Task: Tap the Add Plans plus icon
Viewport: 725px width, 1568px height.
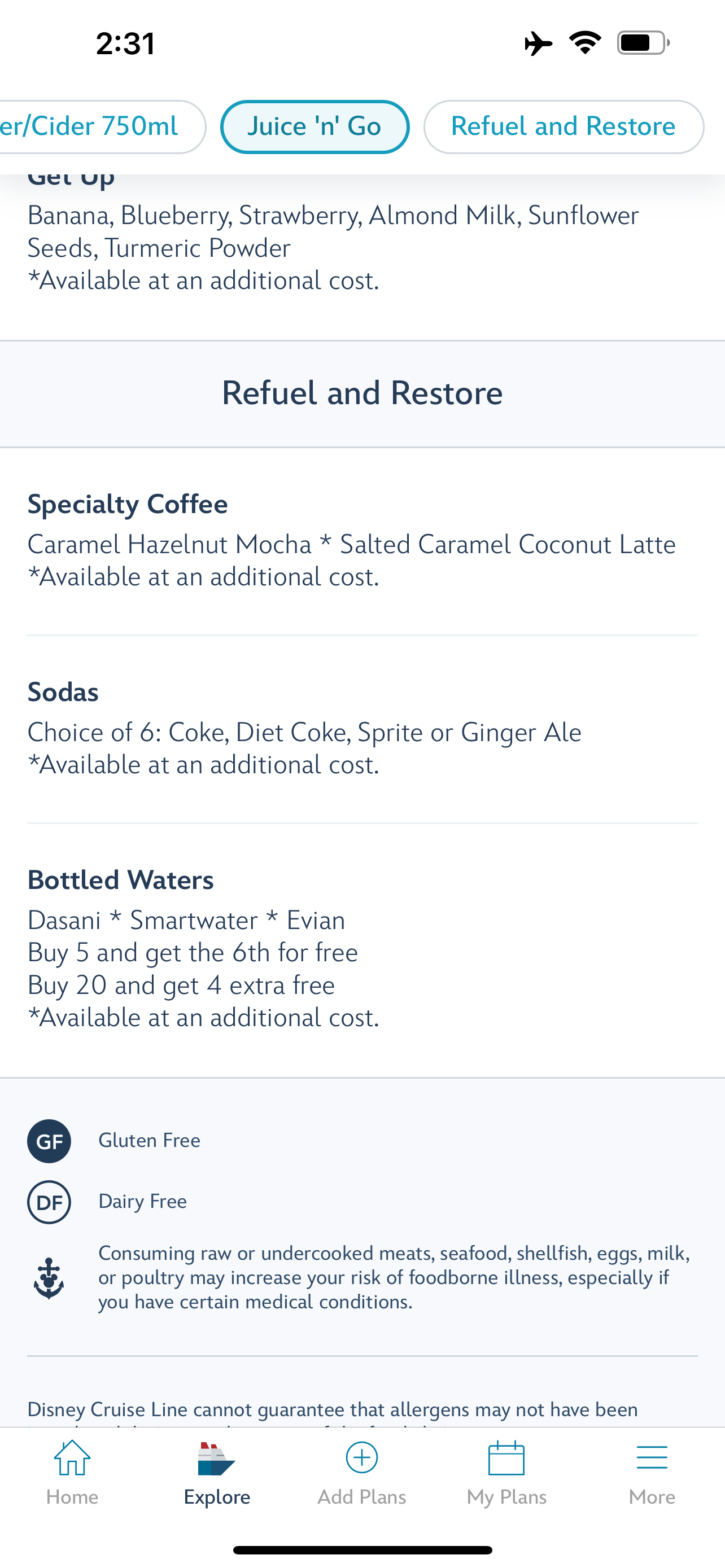Action: pyautogui.click(x=361, y=1458)
